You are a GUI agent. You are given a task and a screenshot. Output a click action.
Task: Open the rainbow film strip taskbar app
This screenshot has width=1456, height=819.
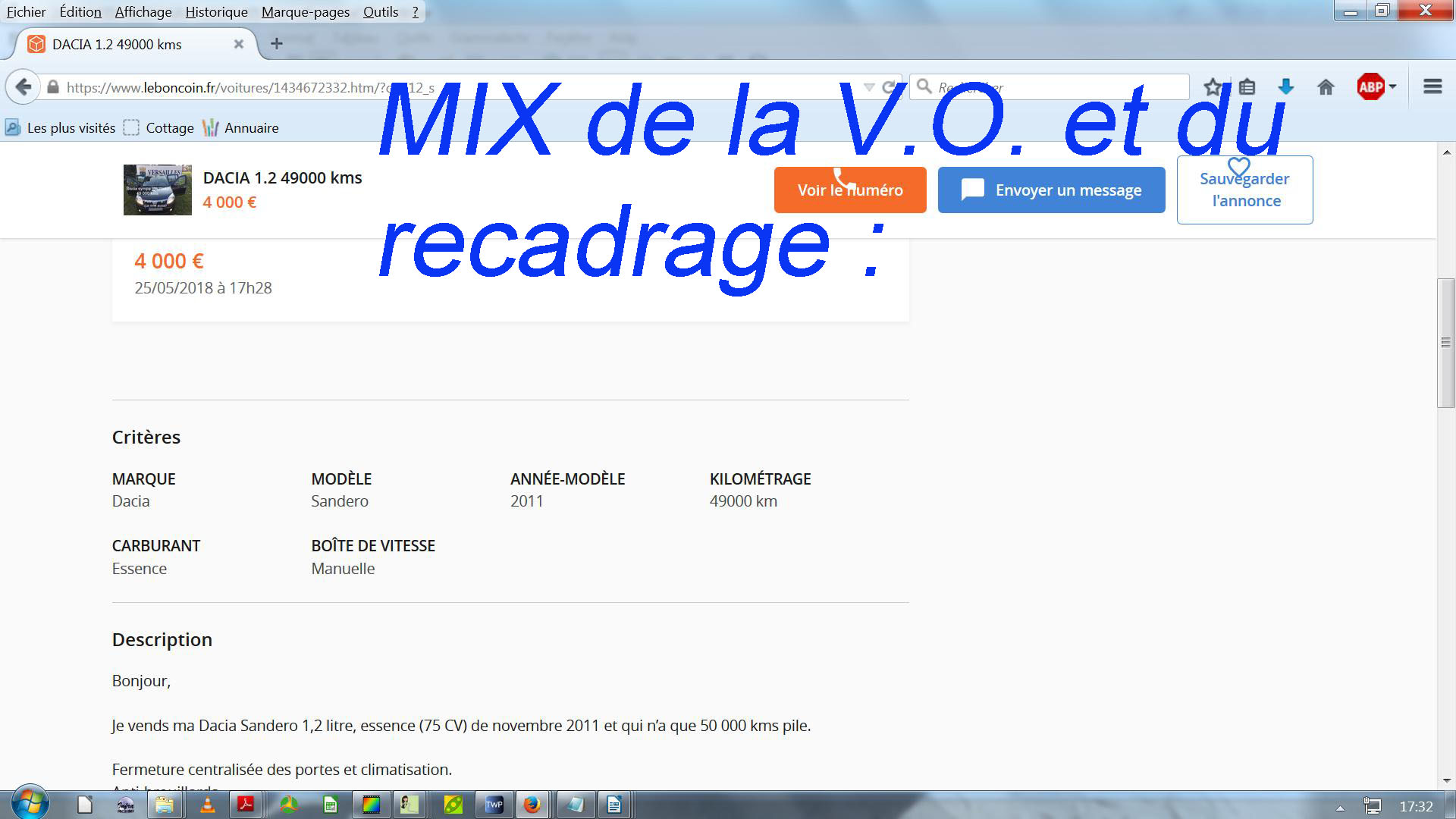pyautogui.click(x=371, y=805)
